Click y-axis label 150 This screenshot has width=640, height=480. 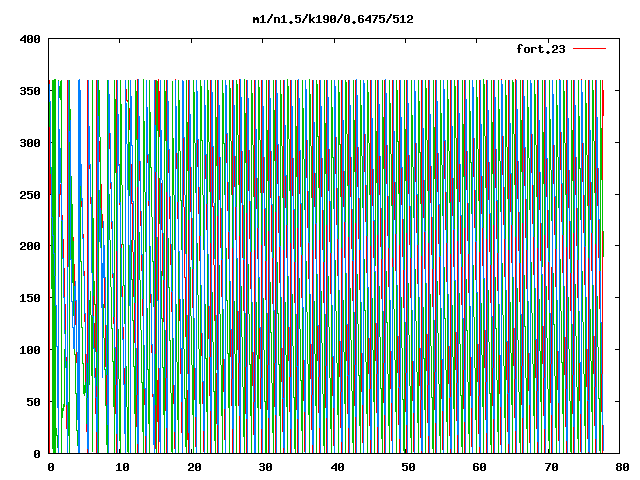coord(30,298)
